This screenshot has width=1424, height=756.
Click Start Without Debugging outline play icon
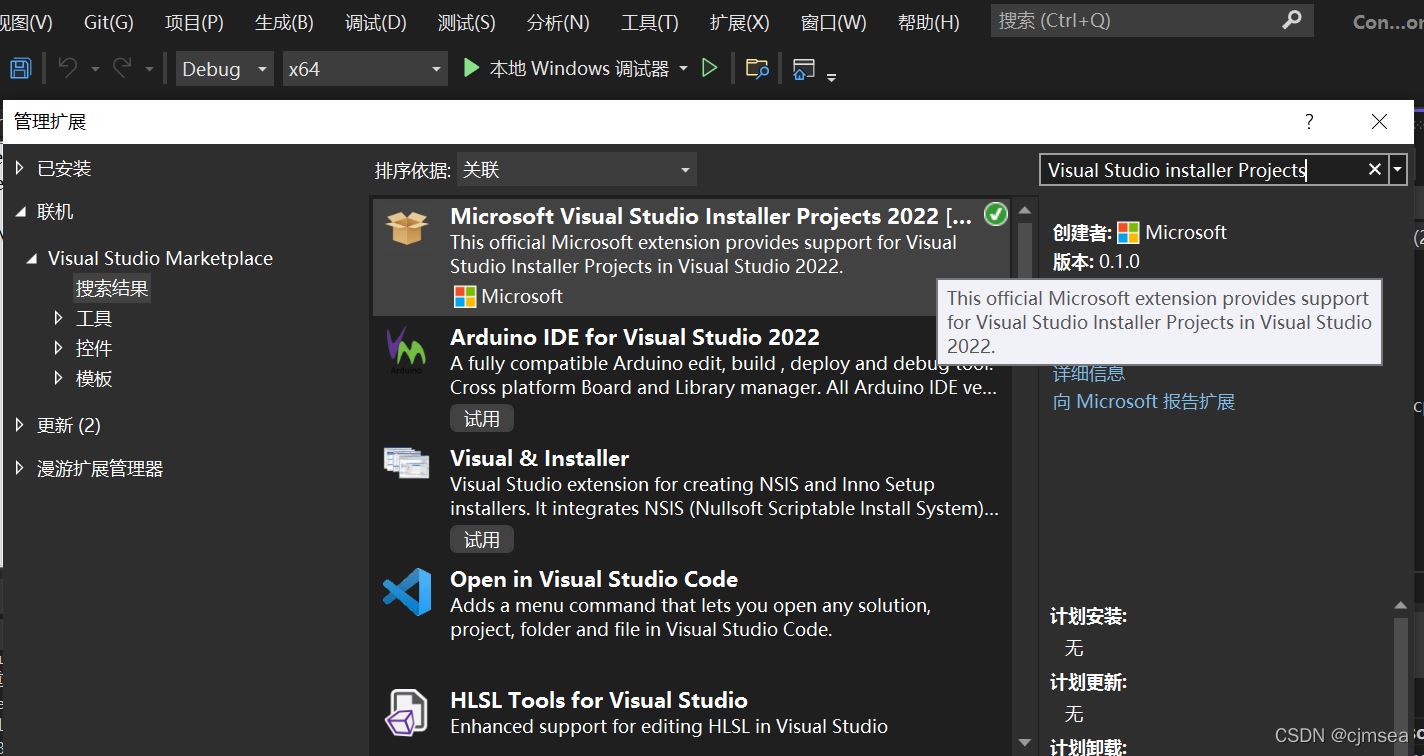(x=709, y=68)
